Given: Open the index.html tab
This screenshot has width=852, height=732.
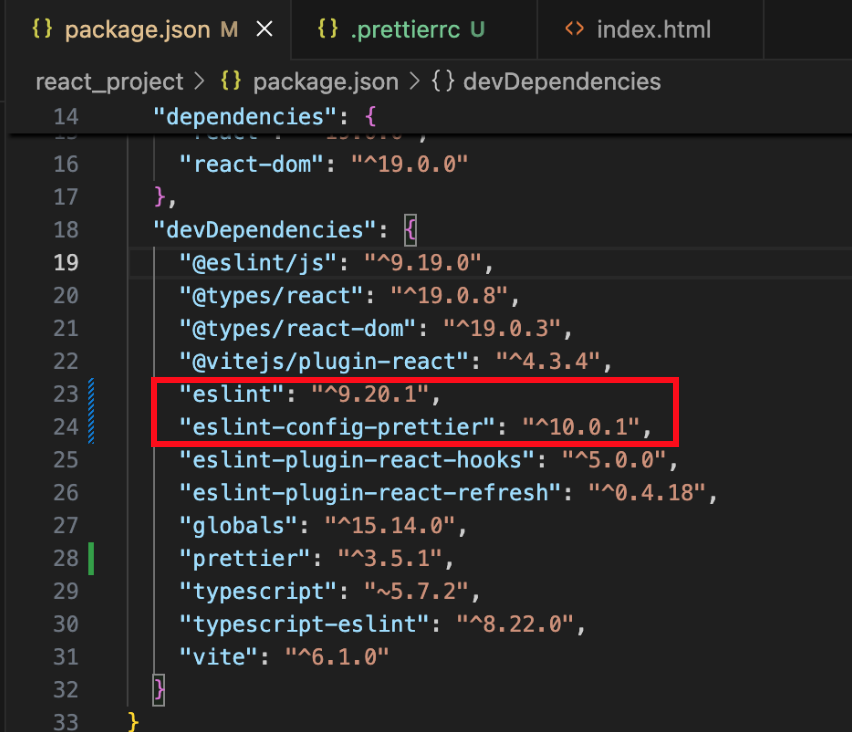Looking at the screenshot, I should point(650,29).
